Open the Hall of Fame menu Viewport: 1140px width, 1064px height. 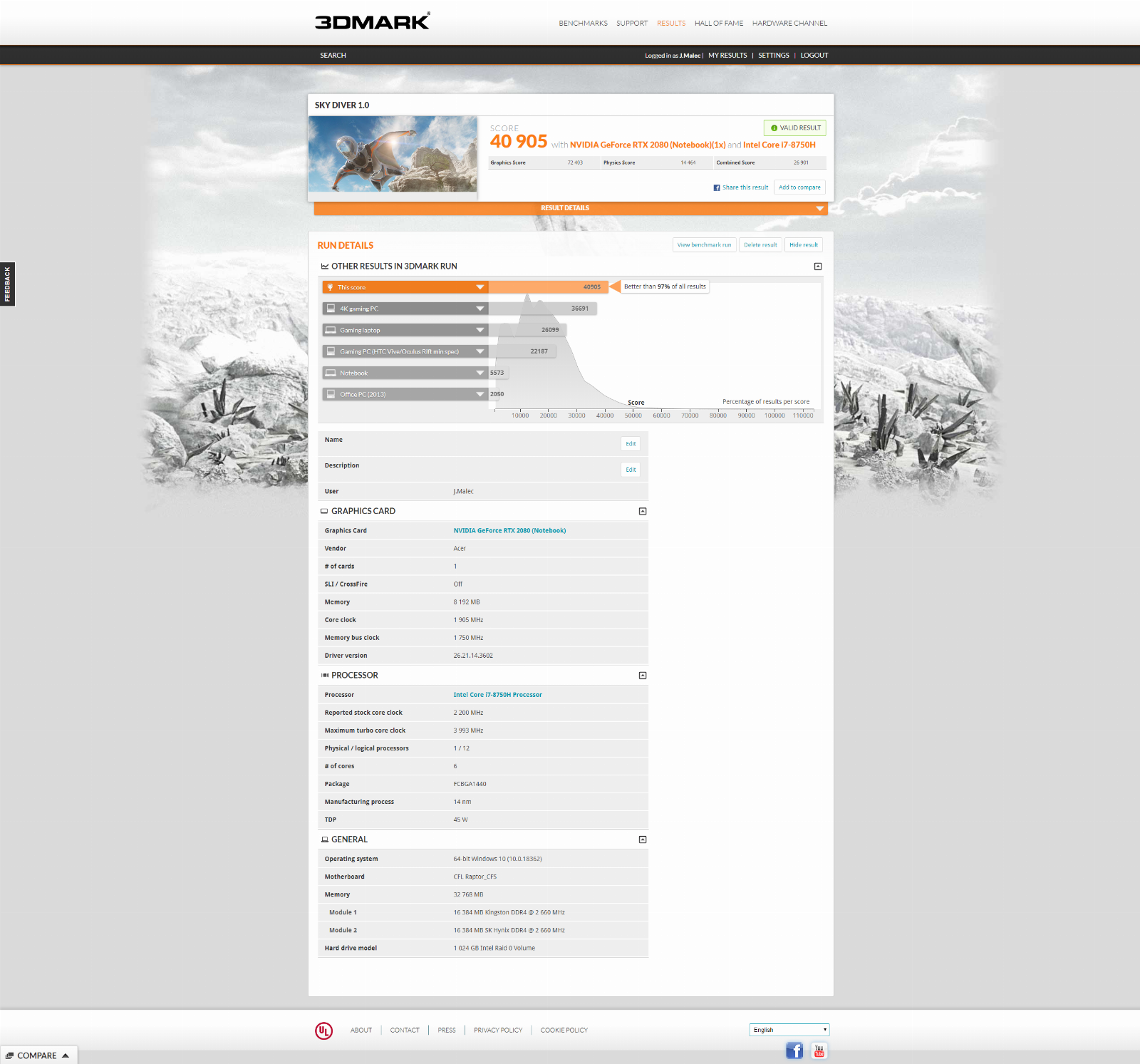tap(718, 24)
